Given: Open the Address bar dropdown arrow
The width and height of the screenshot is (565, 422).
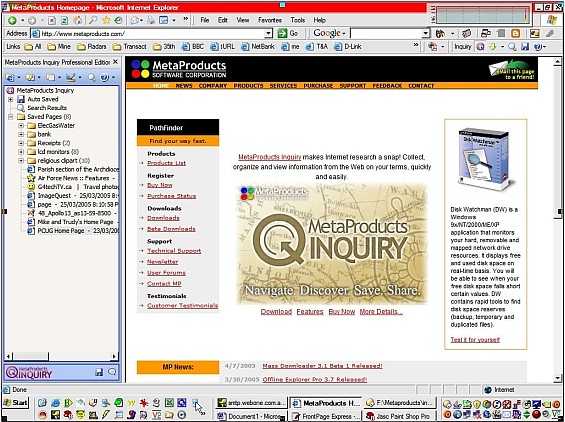Looking at the screenshot, I should point(268,34).
